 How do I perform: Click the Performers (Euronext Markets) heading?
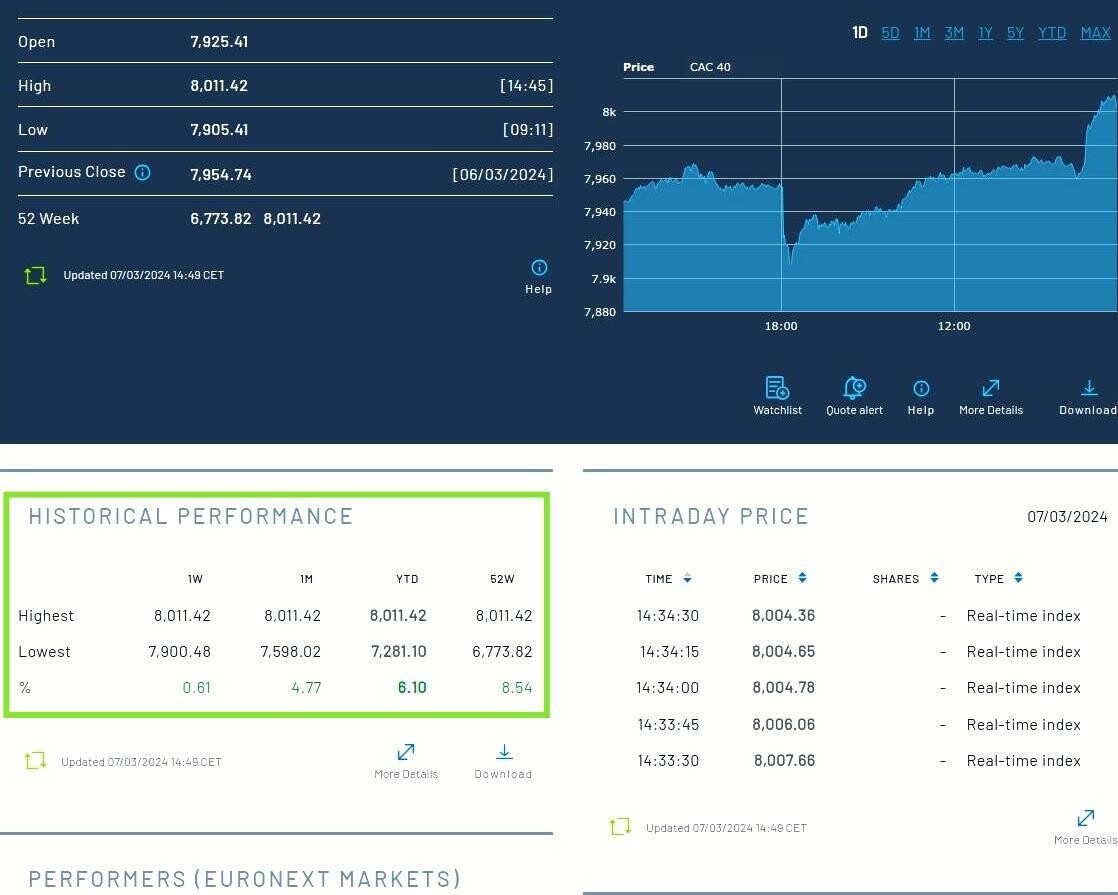pyautogui.click(x=245, y=879)
